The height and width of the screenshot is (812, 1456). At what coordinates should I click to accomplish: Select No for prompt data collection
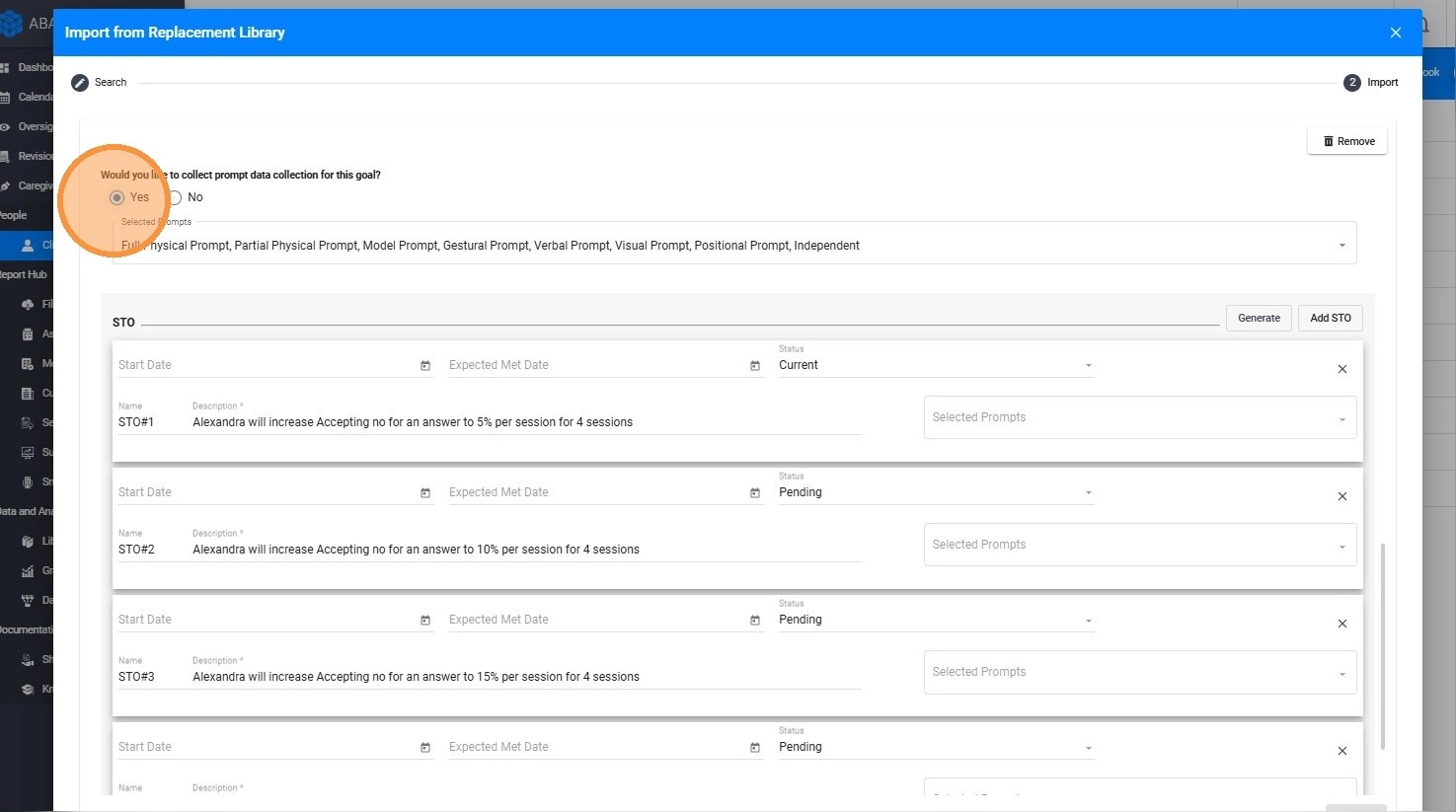click(x=175, y=197)
